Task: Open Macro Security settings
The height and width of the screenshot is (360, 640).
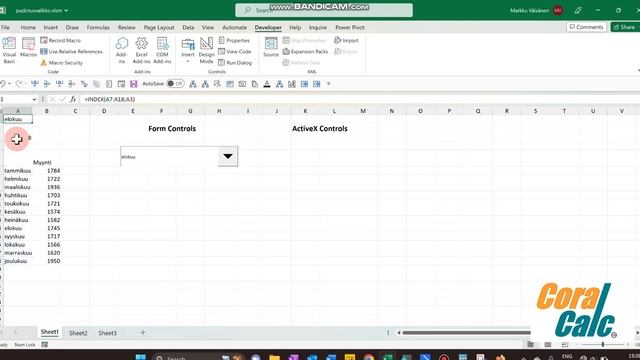Action: 61,63
